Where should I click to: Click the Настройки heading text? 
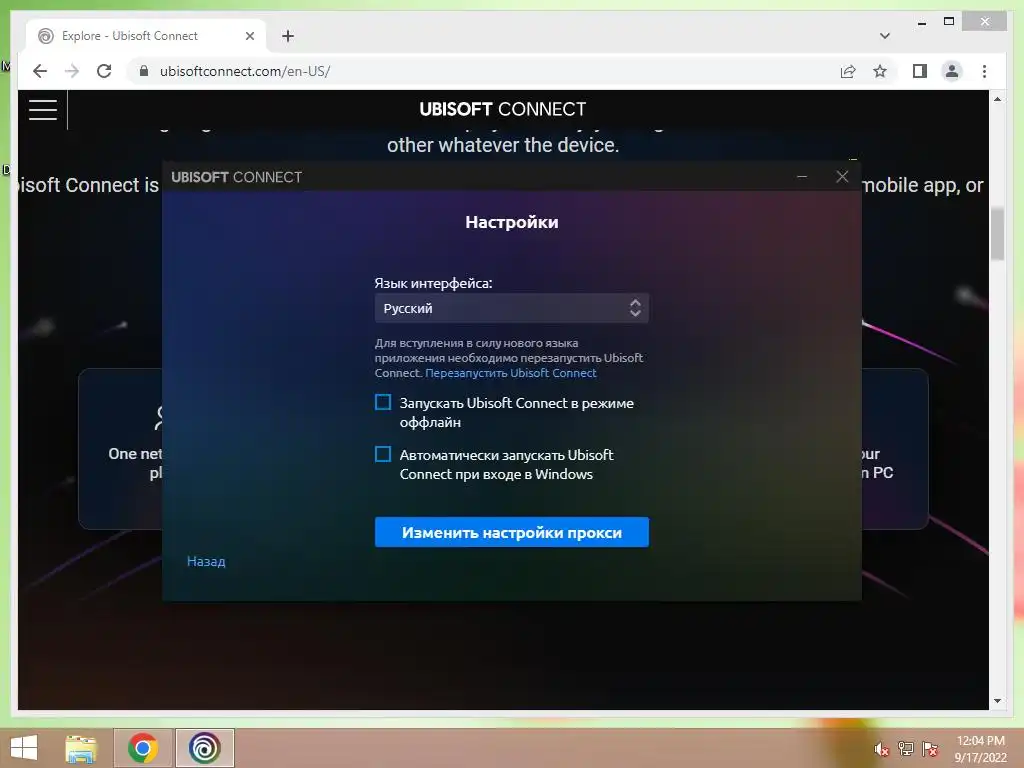511,222
